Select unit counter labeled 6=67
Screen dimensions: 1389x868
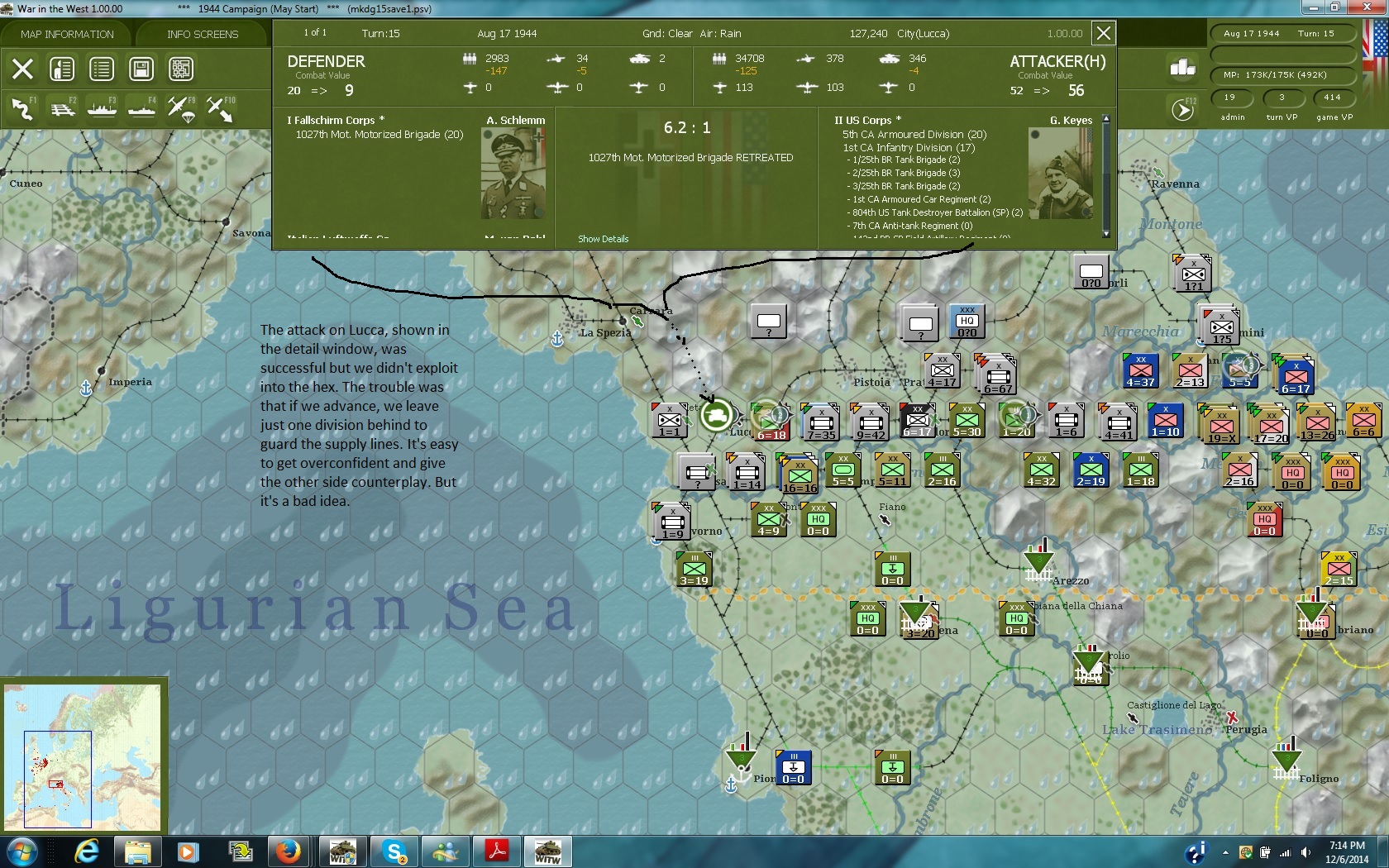click(x=996, y=374)
